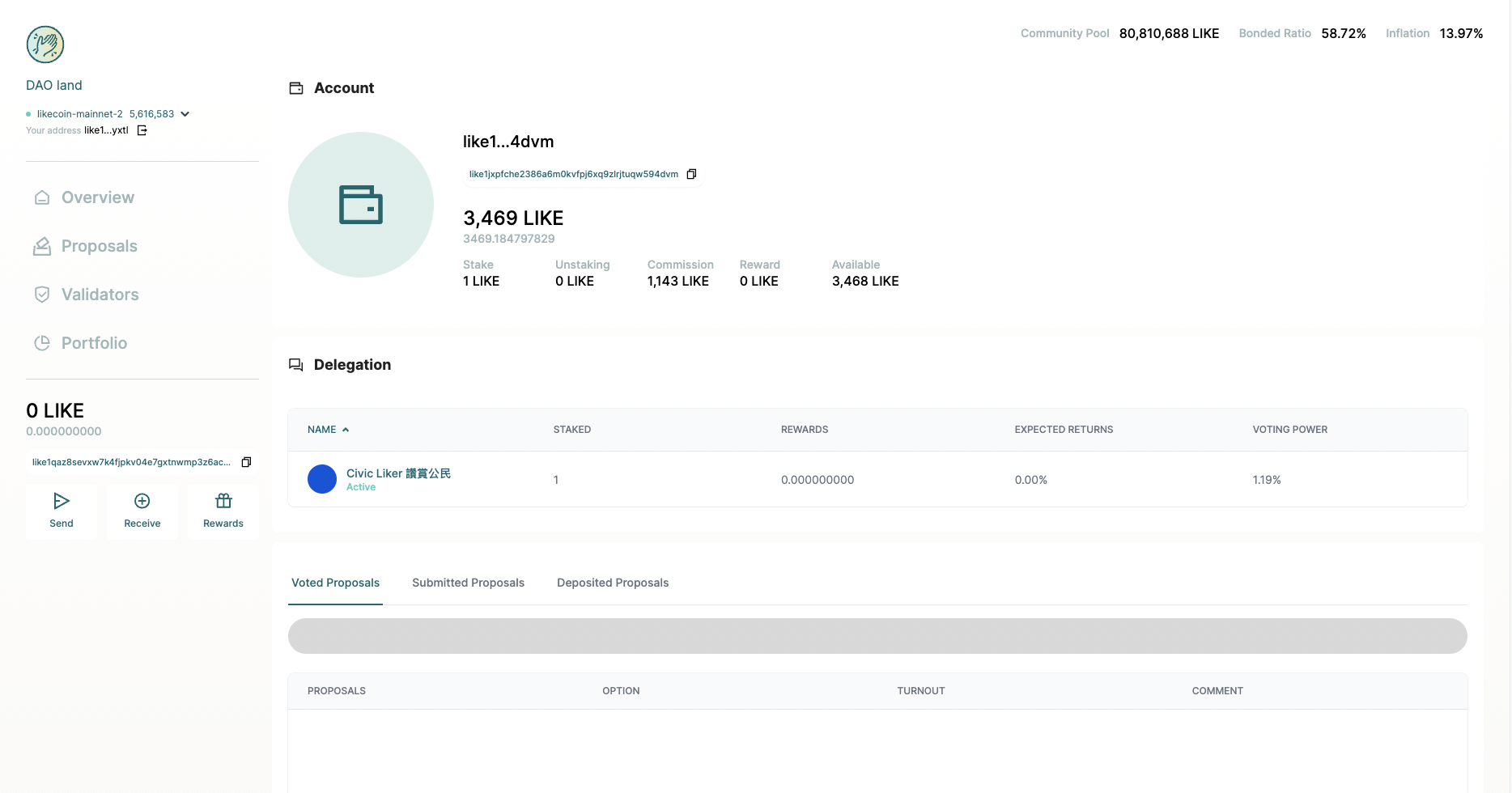Open the Civic Liker validator link

click(398, 473)
